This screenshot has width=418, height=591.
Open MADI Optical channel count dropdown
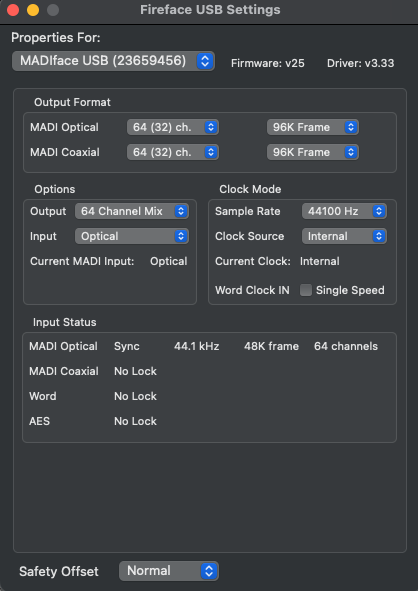[x=173, y=127]
